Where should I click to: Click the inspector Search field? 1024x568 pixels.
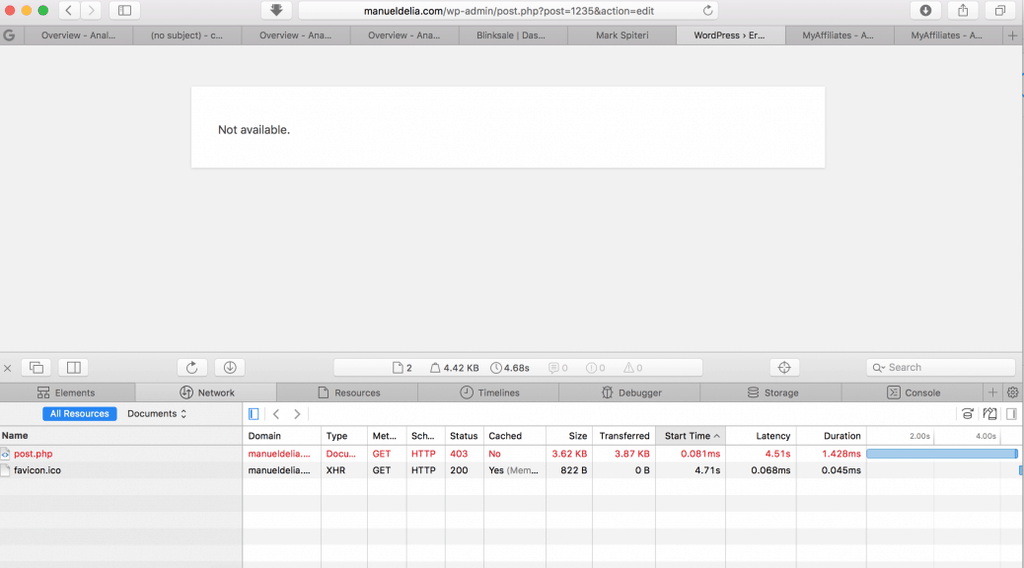[x=941, y=367]
